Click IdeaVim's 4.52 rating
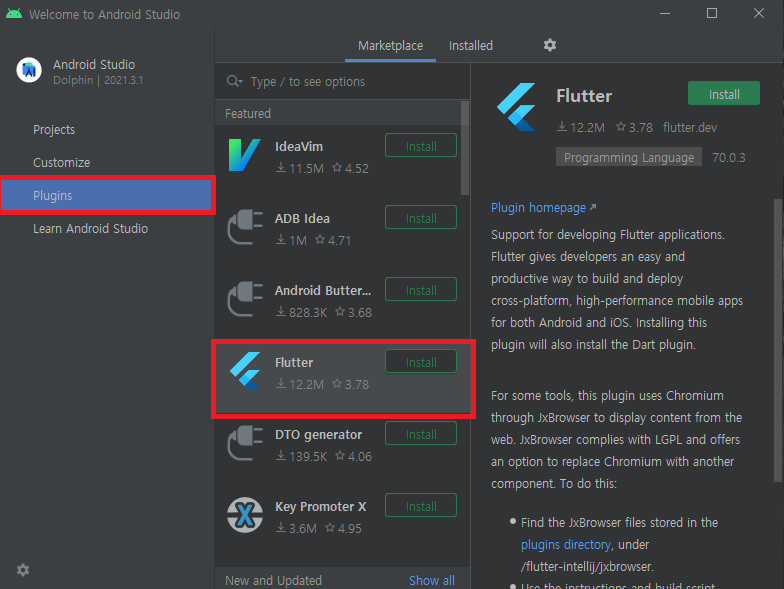Image resolution: width=784 pixels, height=589 pixels. pos(350,168)
